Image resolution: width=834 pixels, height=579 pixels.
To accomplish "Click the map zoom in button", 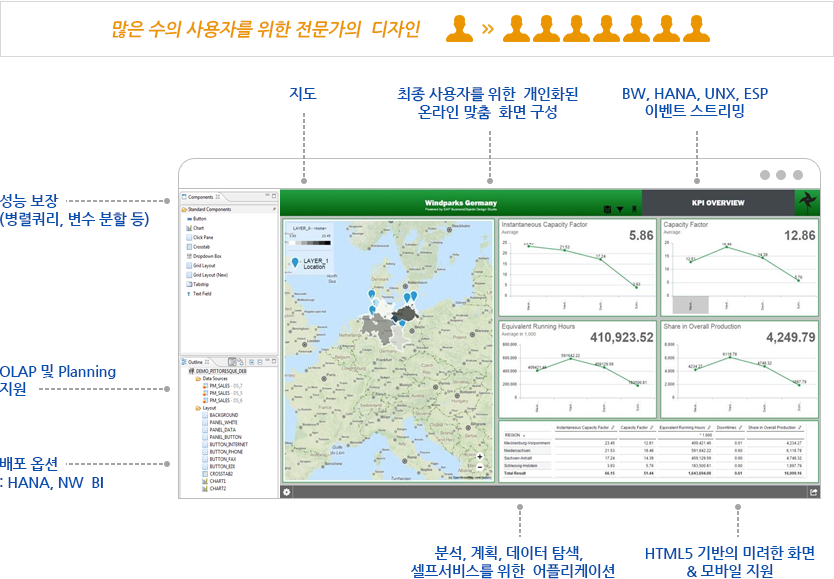I will click(x=480, y=456).
